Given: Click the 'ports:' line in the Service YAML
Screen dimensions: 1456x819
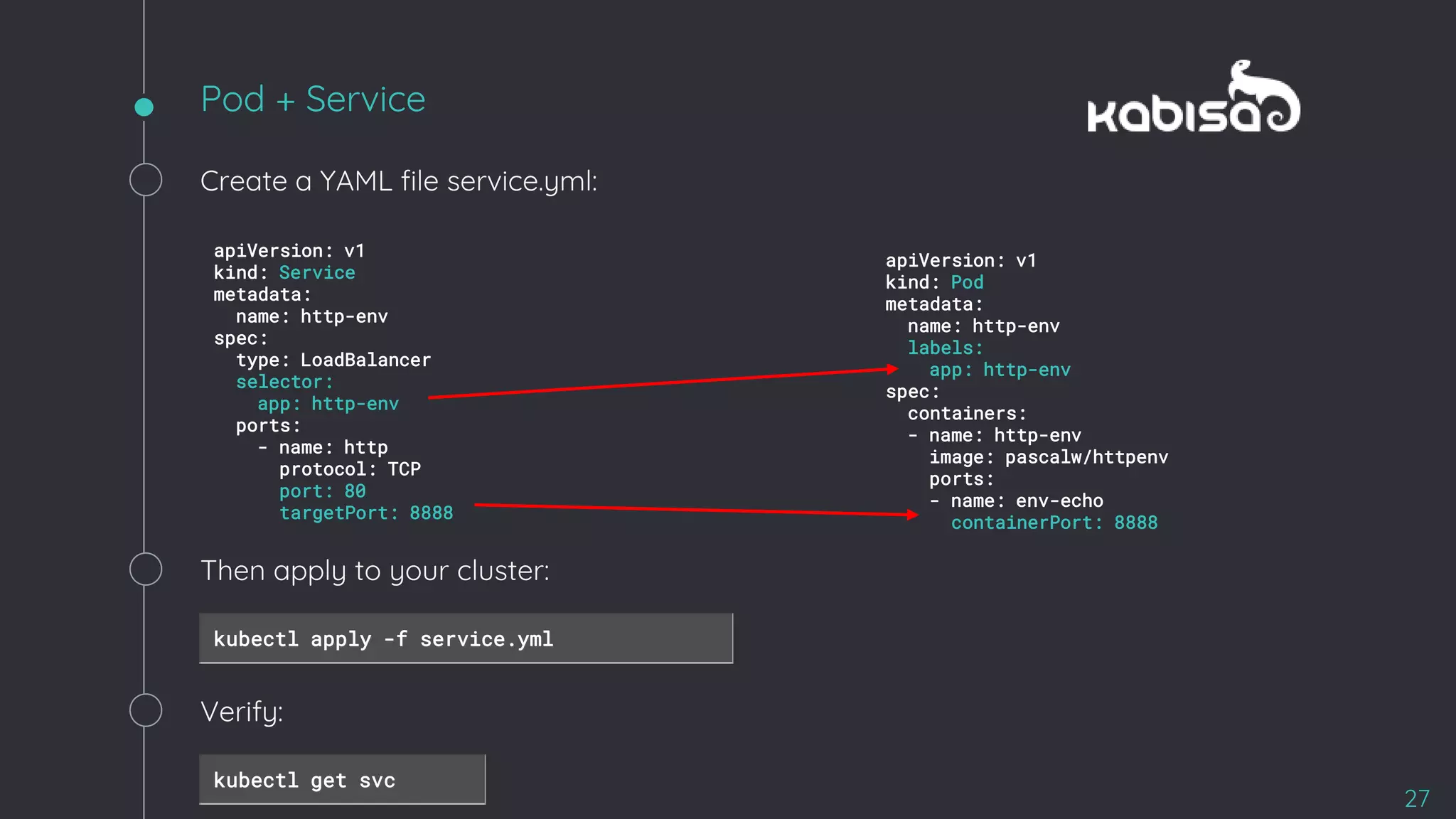Looking at the screenshot, I should 269,426.
